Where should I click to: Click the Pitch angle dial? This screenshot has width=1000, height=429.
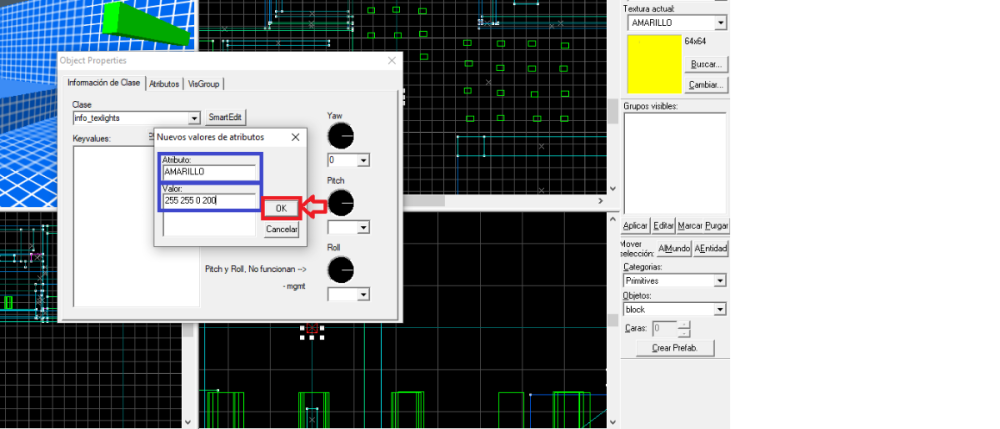[341, 203]
